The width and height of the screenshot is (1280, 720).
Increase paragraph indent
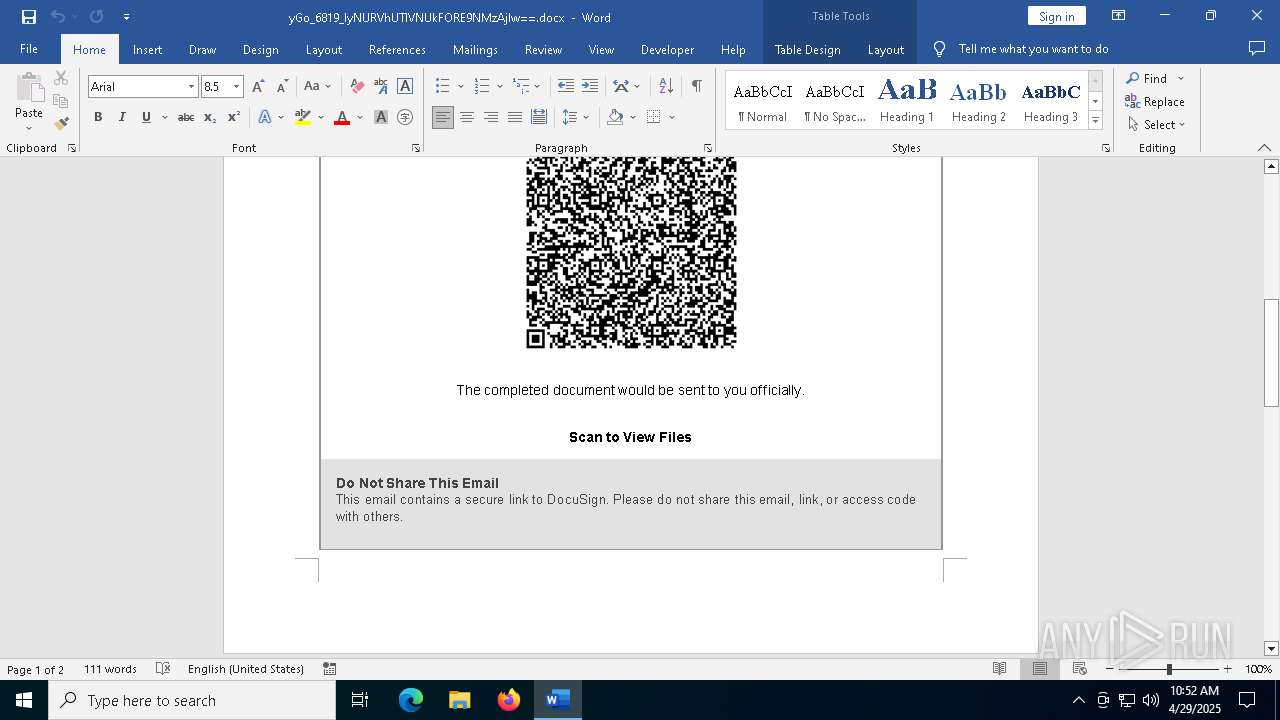click(x=590, y=87)
